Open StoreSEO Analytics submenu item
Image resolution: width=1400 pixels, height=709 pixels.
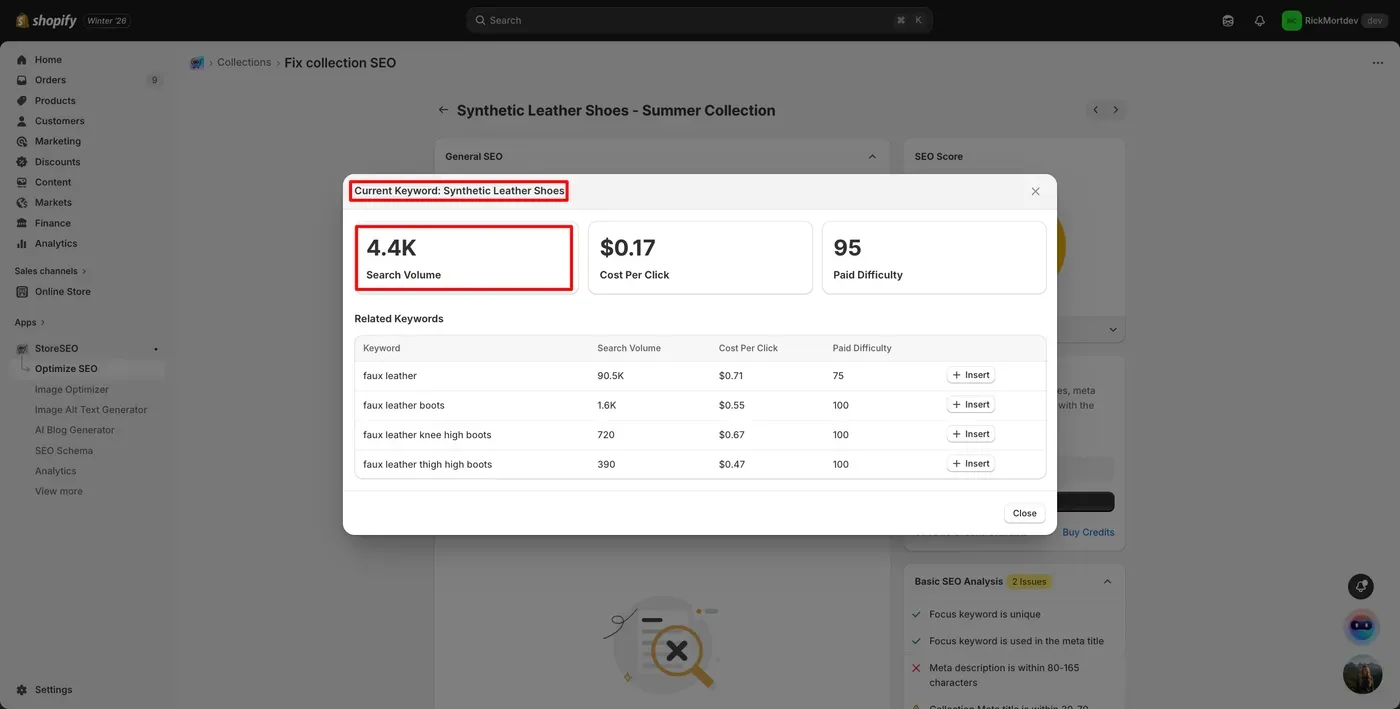pyautogui.click(x=56, y=471)
